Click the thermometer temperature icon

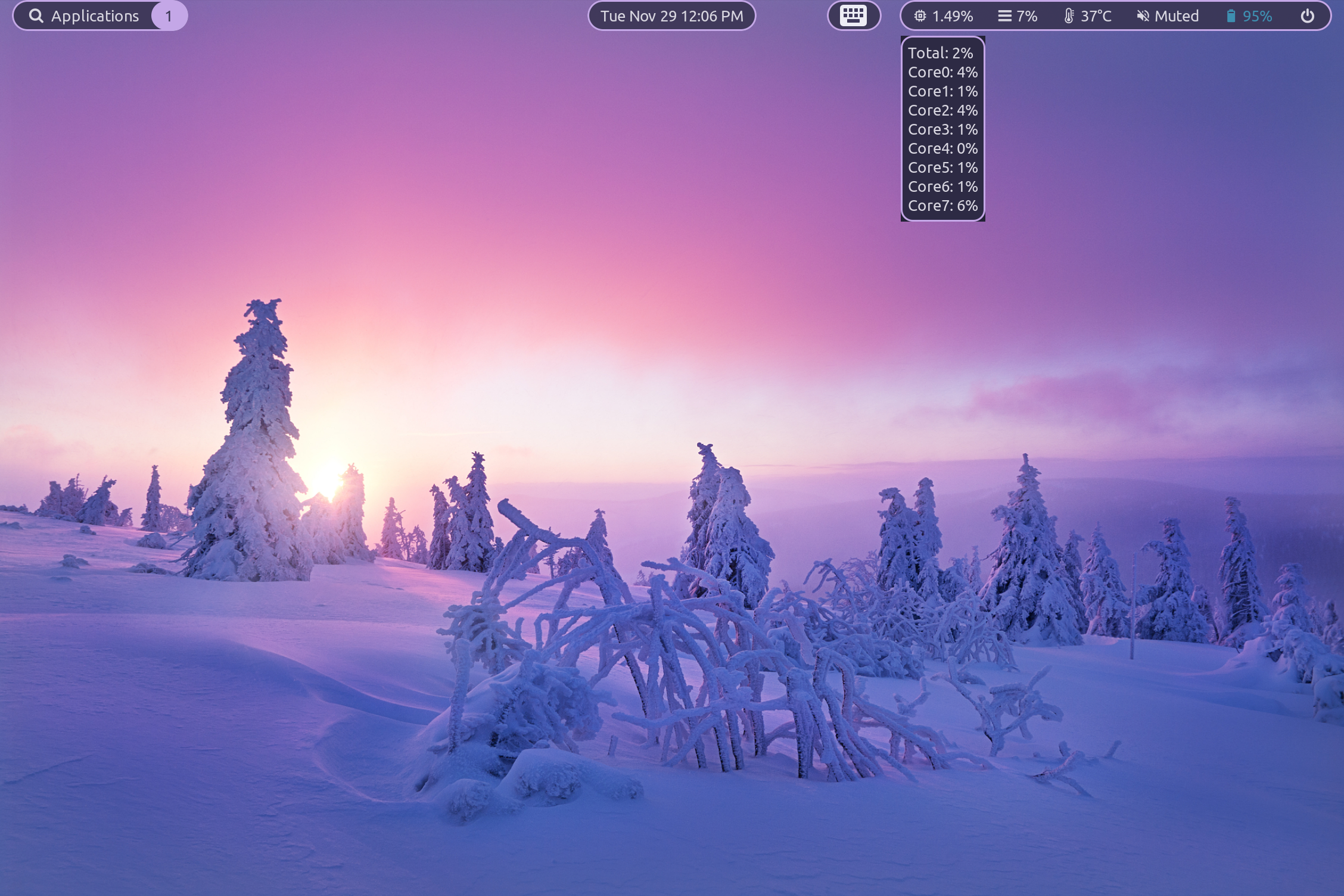pyautogui.click(x=1069, y=16)
